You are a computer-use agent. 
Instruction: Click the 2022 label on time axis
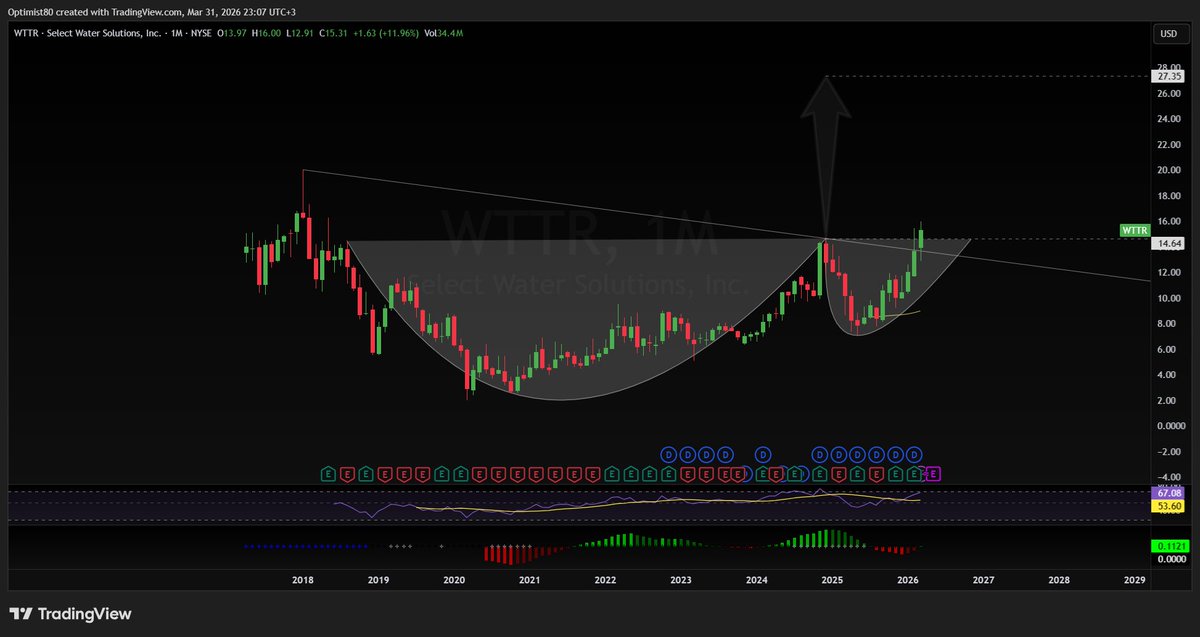(x=605, y=580)
